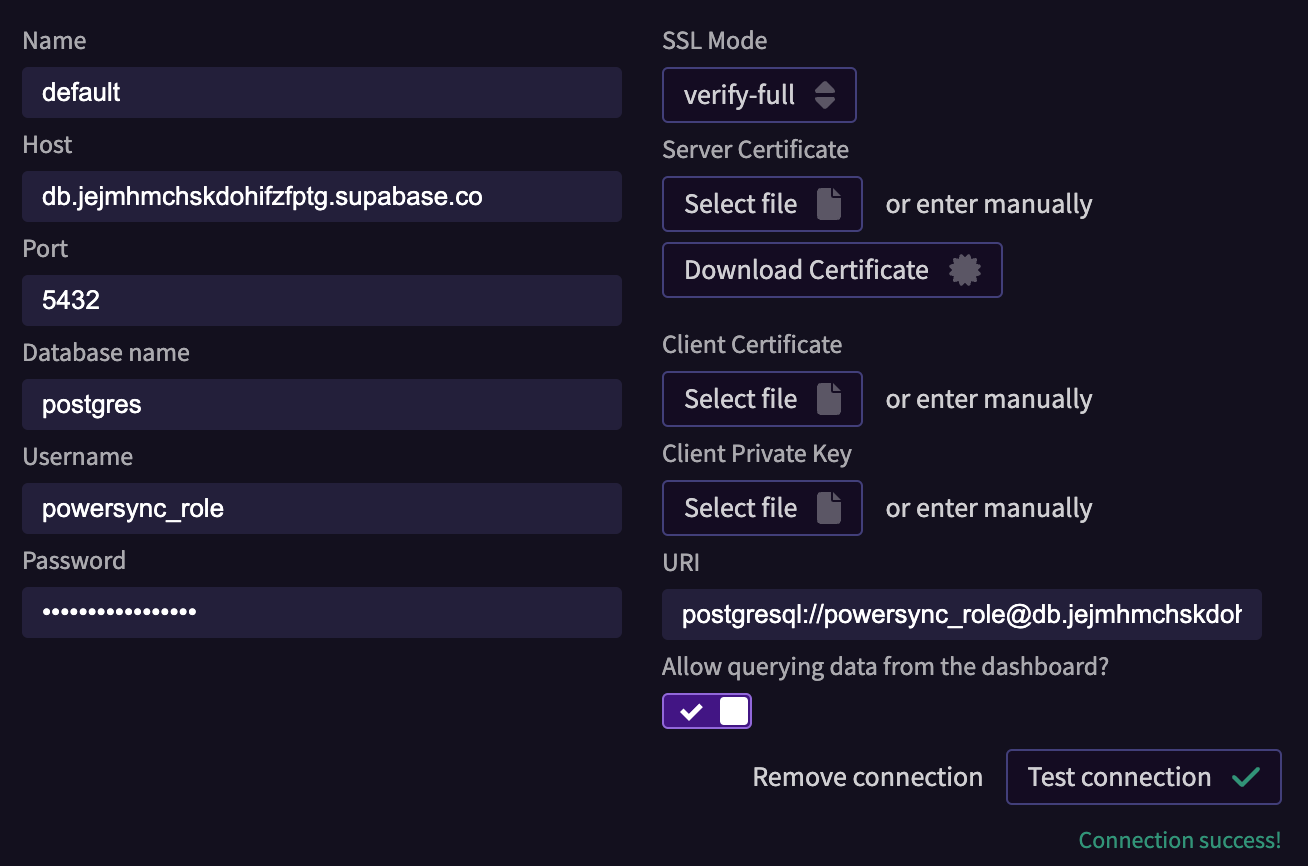Screen dimensions: 1308x866
Task: Select file for Client Private Key
Action: click(x=762, y=508)
